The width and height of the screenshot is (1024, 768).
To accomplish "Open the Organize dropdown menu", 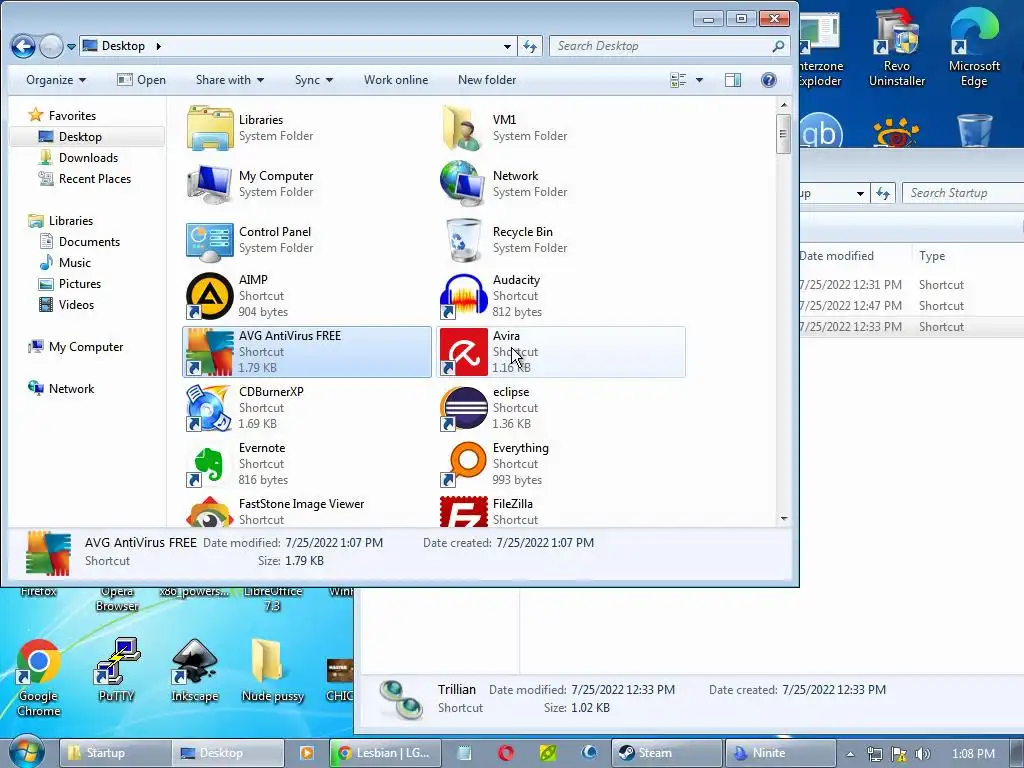I will (x=56, y=80).
